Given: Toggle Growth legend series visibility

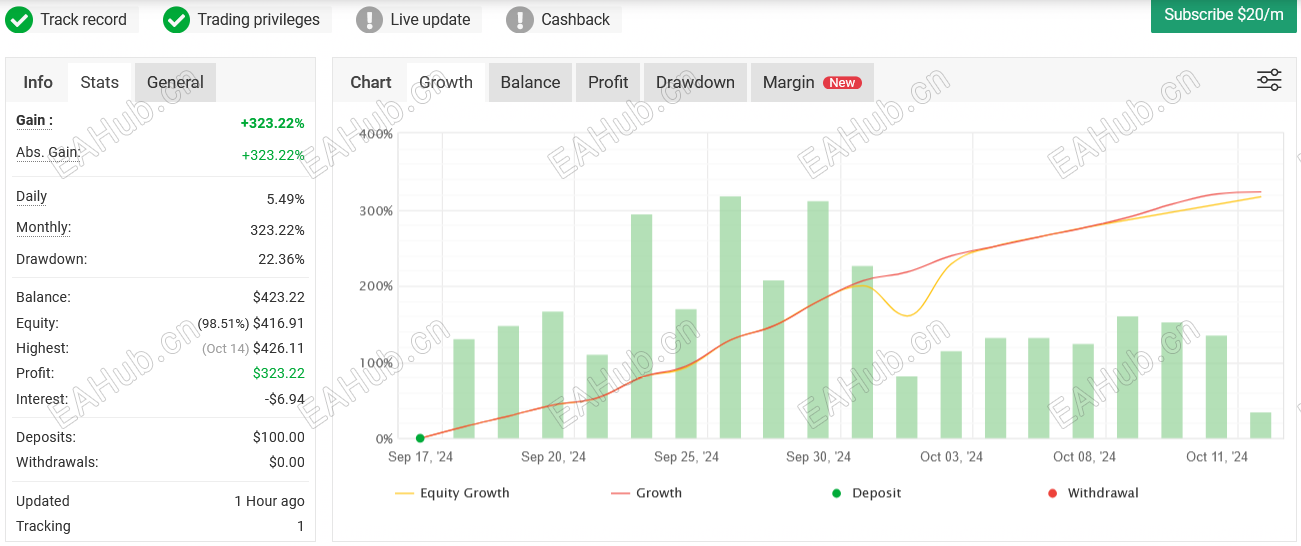Looking at the screenshot, I should click(646, 493).
